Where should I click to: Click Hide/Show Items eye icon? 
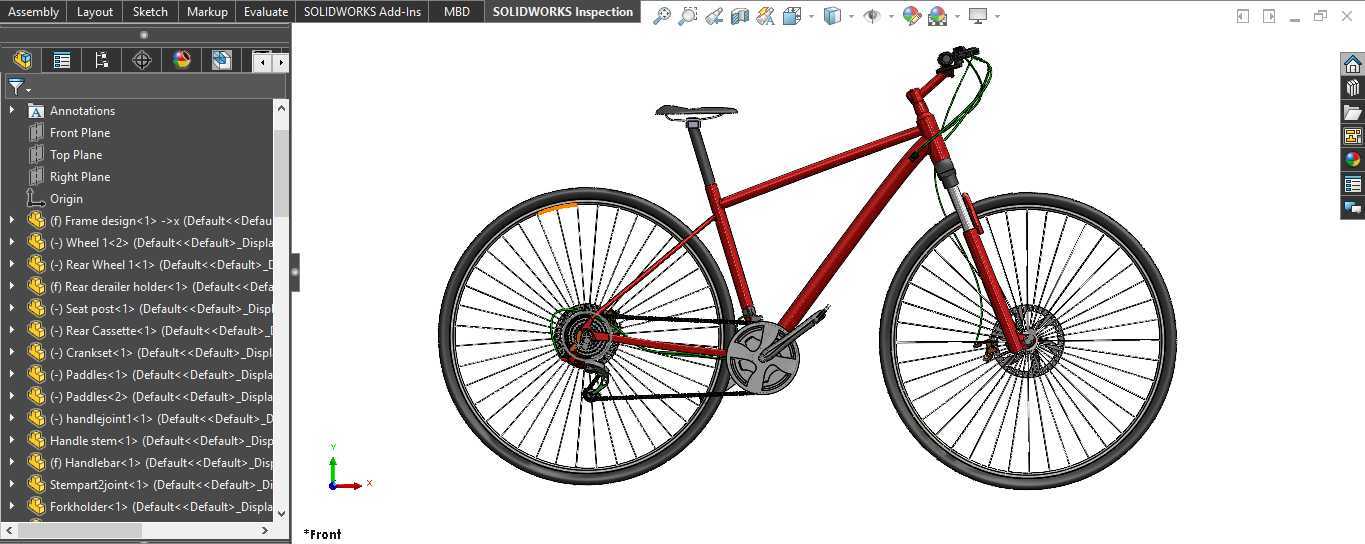click(872, 16)
